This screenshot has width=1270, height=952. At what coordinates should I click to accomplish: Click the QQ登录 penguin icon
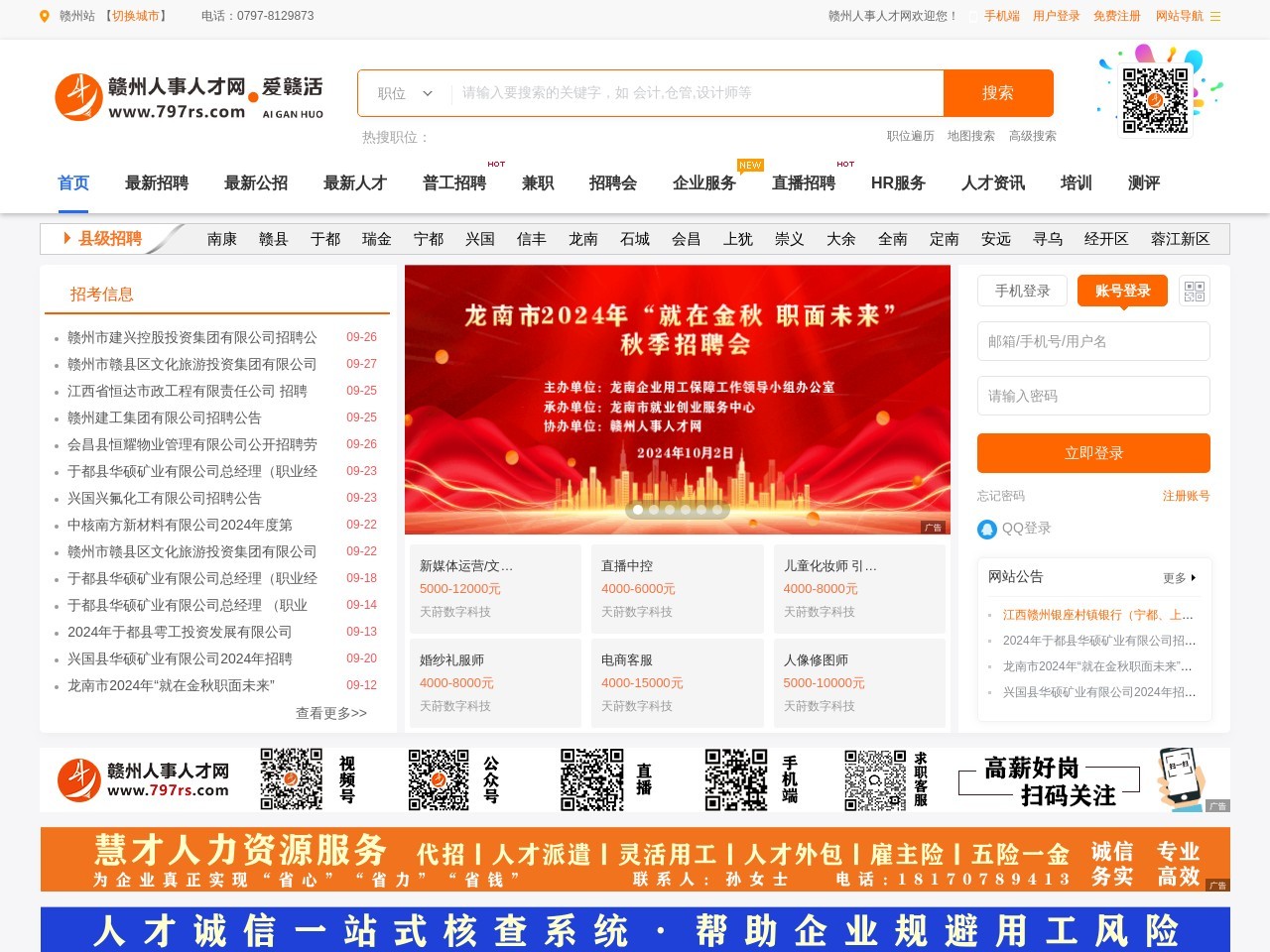[986, 530]
